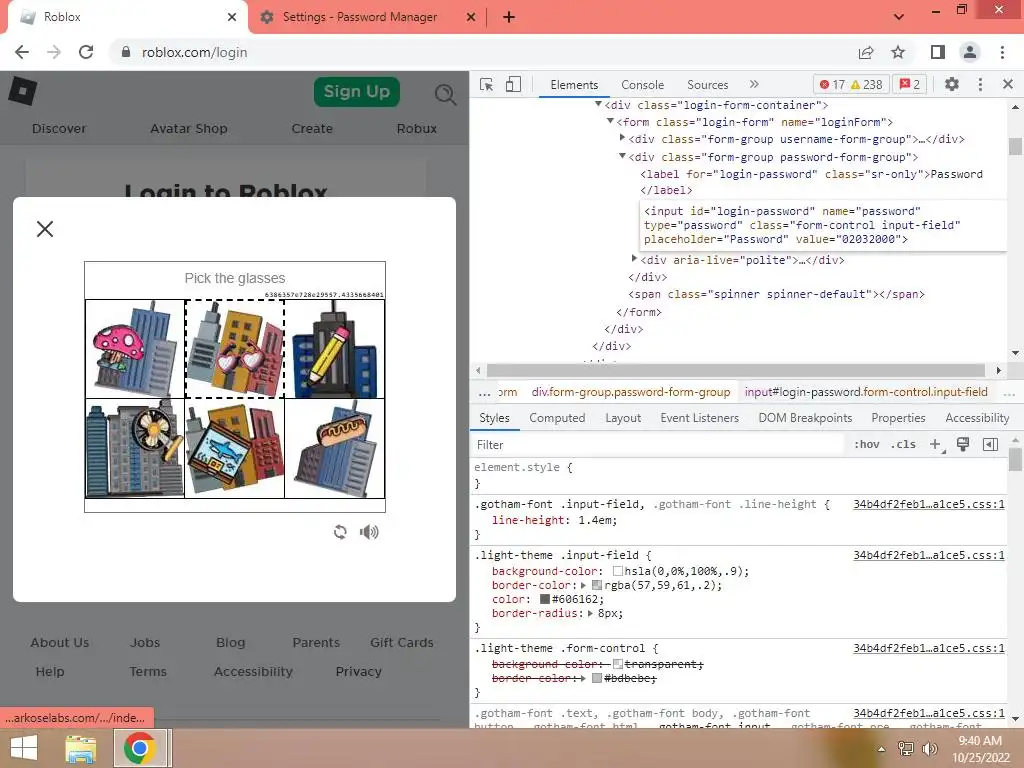This screenshot has width=1024, height=768.
Task: Open the Roblox search magnifier icon
Action: 445,95
